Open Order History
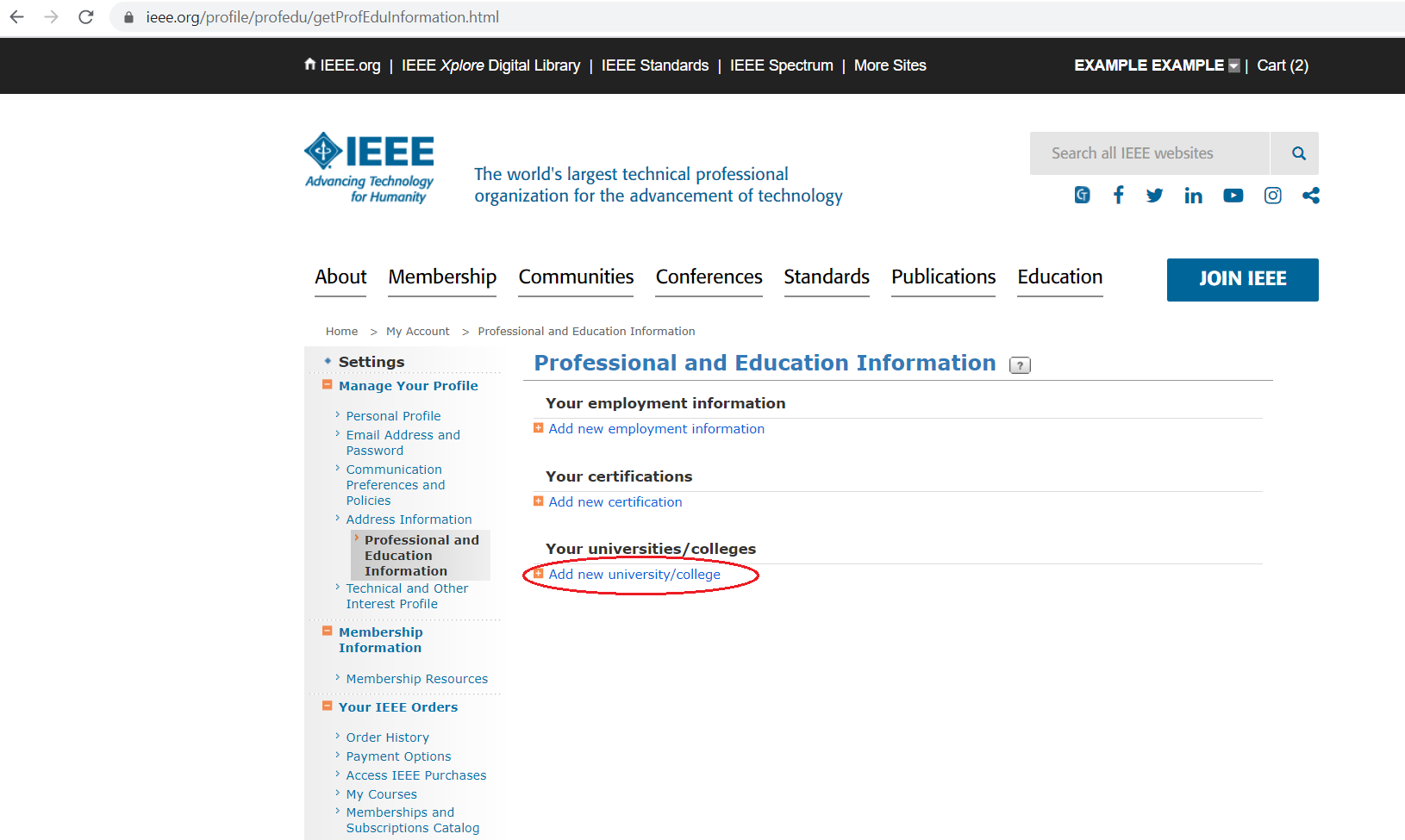This screenshot has height=840, width=1405. point(388,737)
